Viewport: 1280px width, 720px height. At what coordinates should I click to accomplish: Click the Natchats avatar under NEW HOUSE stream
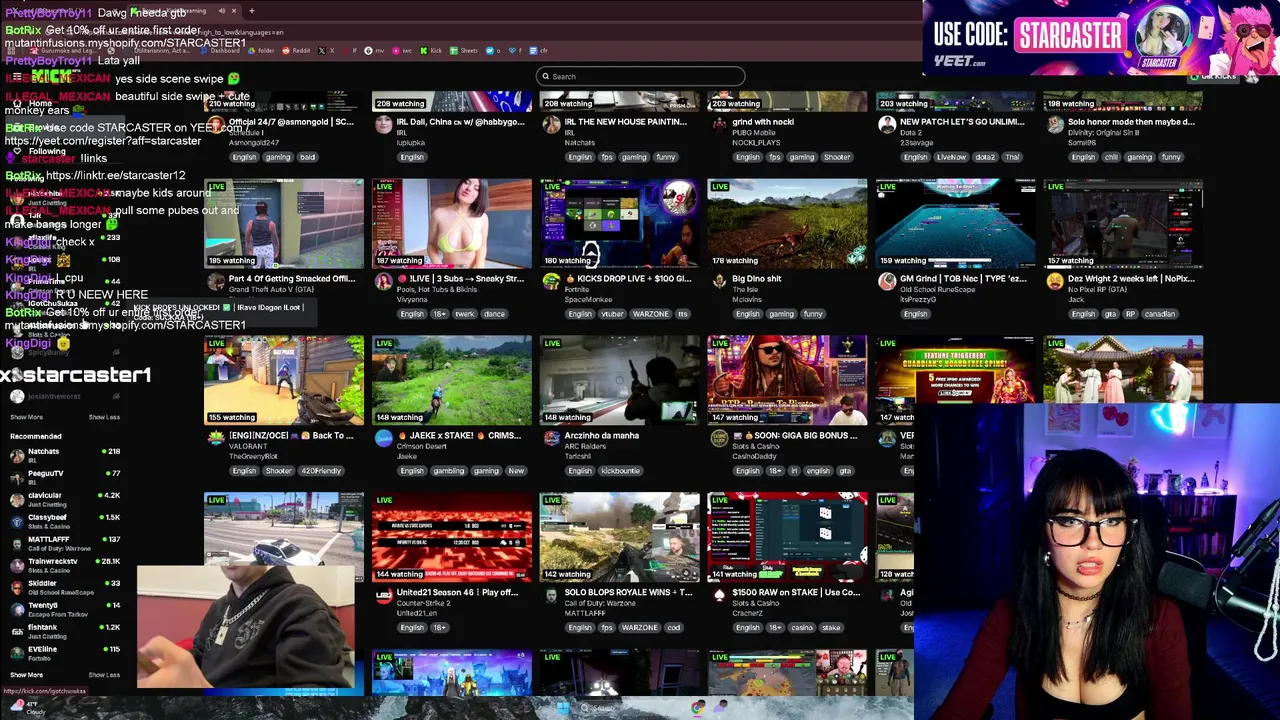pyautogui.click(x=551, y=124)
